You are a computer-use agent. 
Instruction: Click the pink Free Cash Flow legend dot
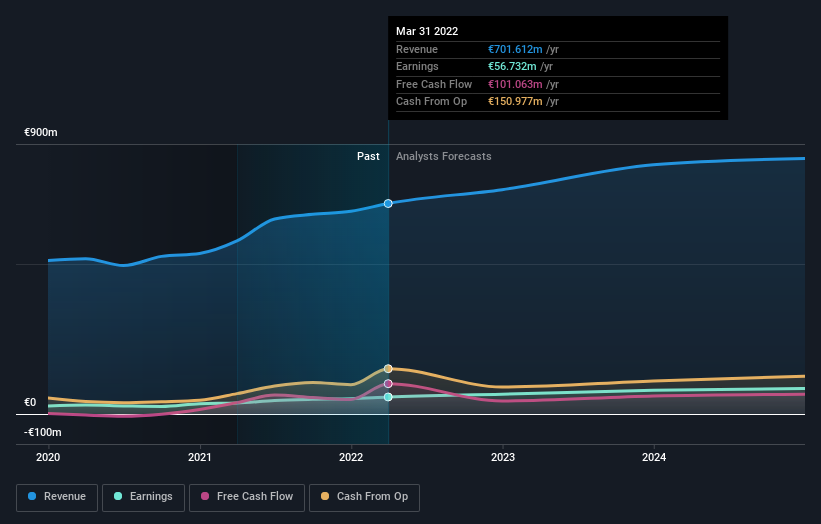pos(205,496)
